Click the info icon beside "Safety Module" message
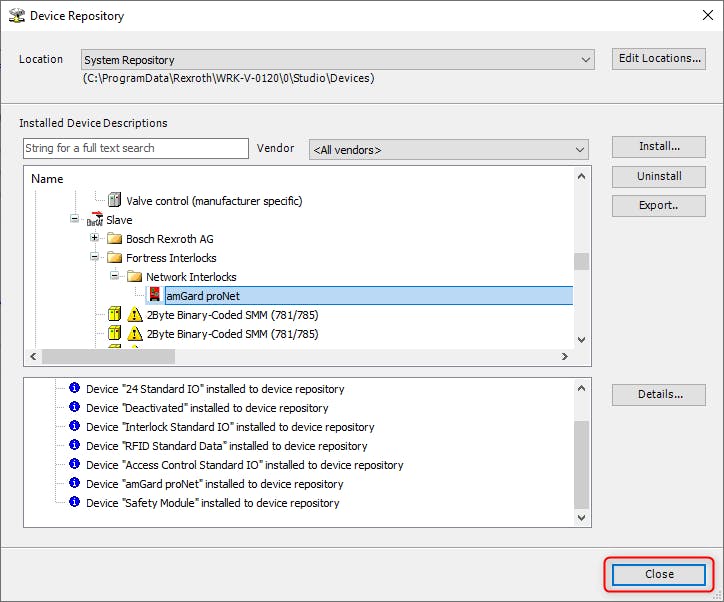 tap(74, 501)
